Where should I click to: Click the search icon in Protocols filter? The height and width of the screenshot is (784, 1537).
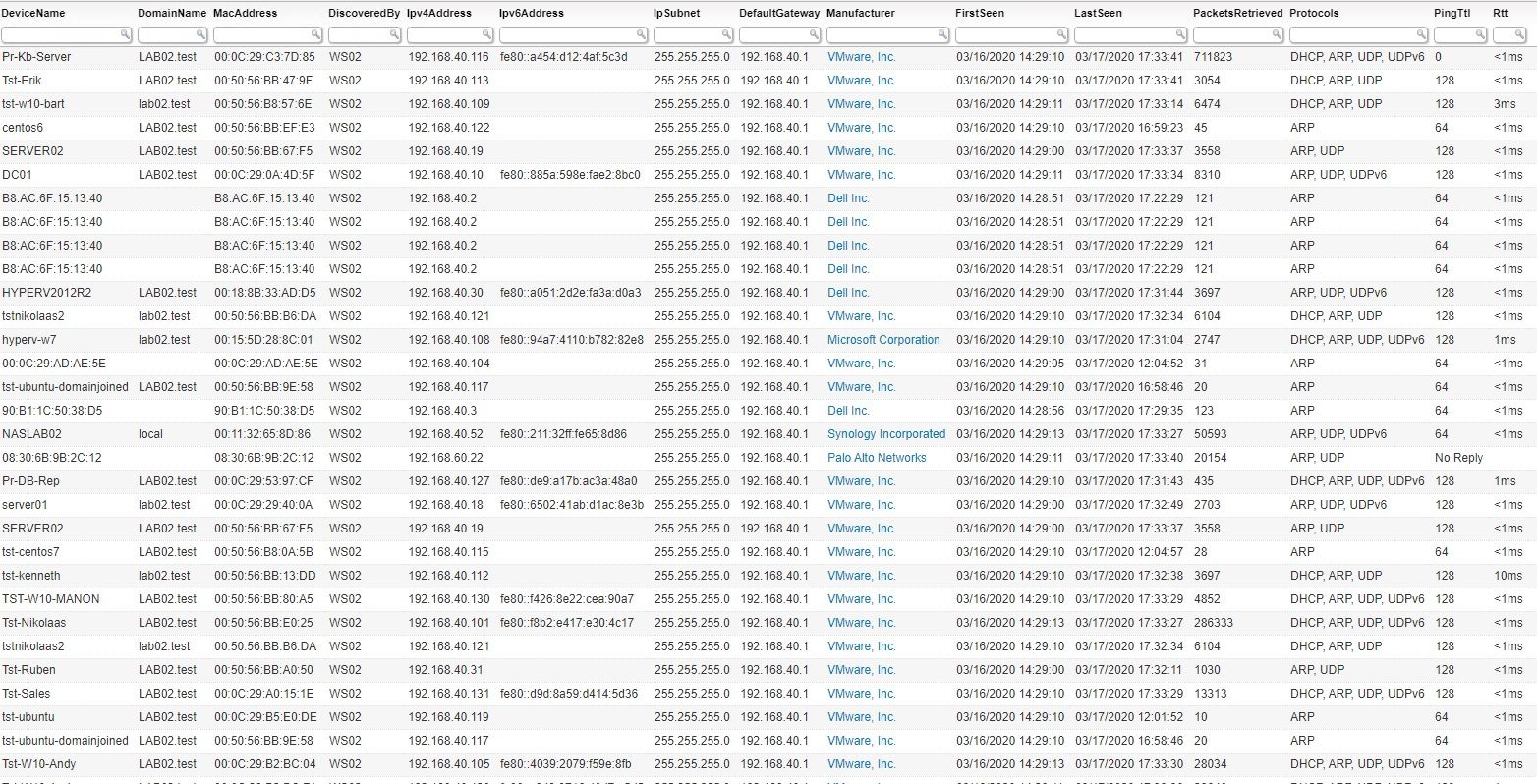point(1419,34)
